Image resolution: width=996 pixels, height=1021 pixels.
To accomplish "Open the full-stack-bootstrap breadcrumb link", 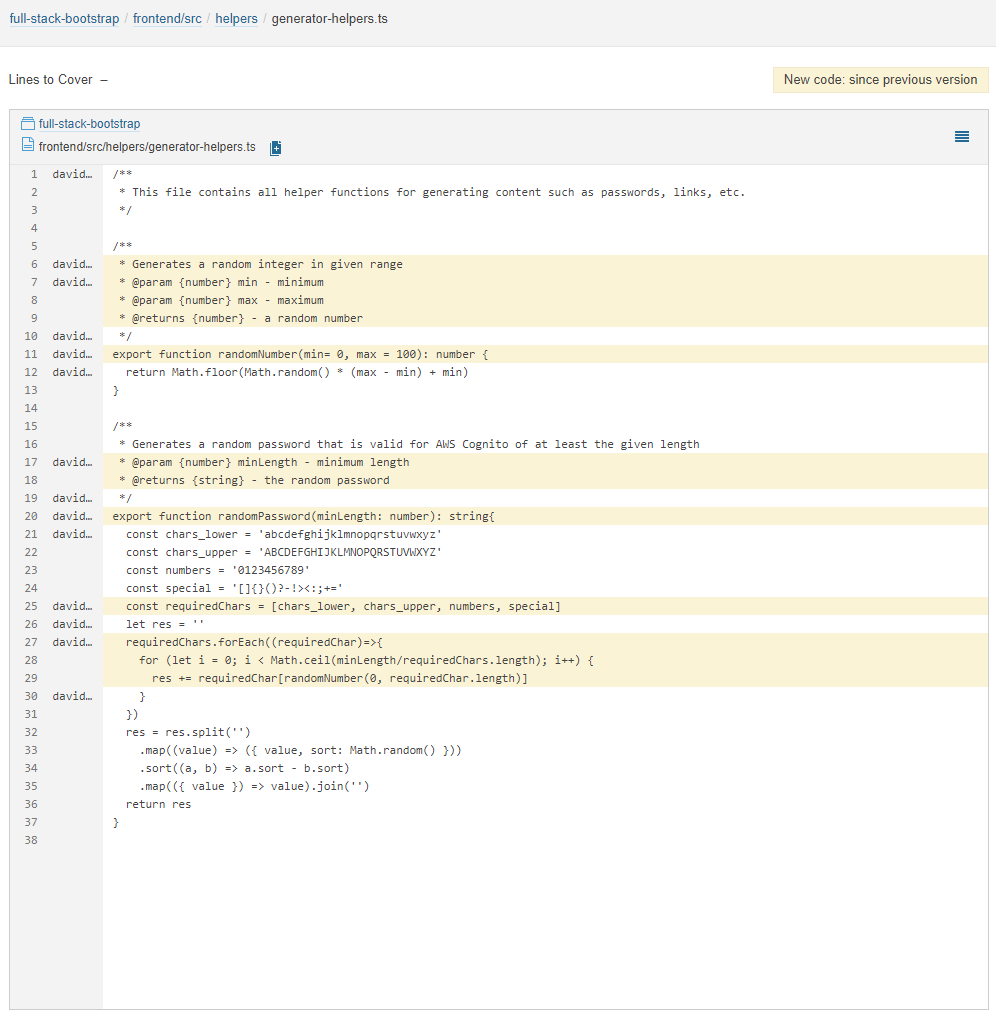I will pyautogui.click(x=63, y=18).
